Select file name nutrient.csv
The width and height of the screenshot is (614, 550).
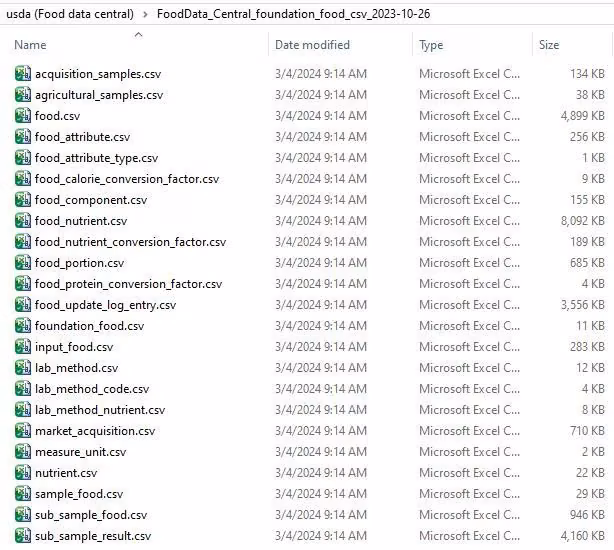pos(66,473)
